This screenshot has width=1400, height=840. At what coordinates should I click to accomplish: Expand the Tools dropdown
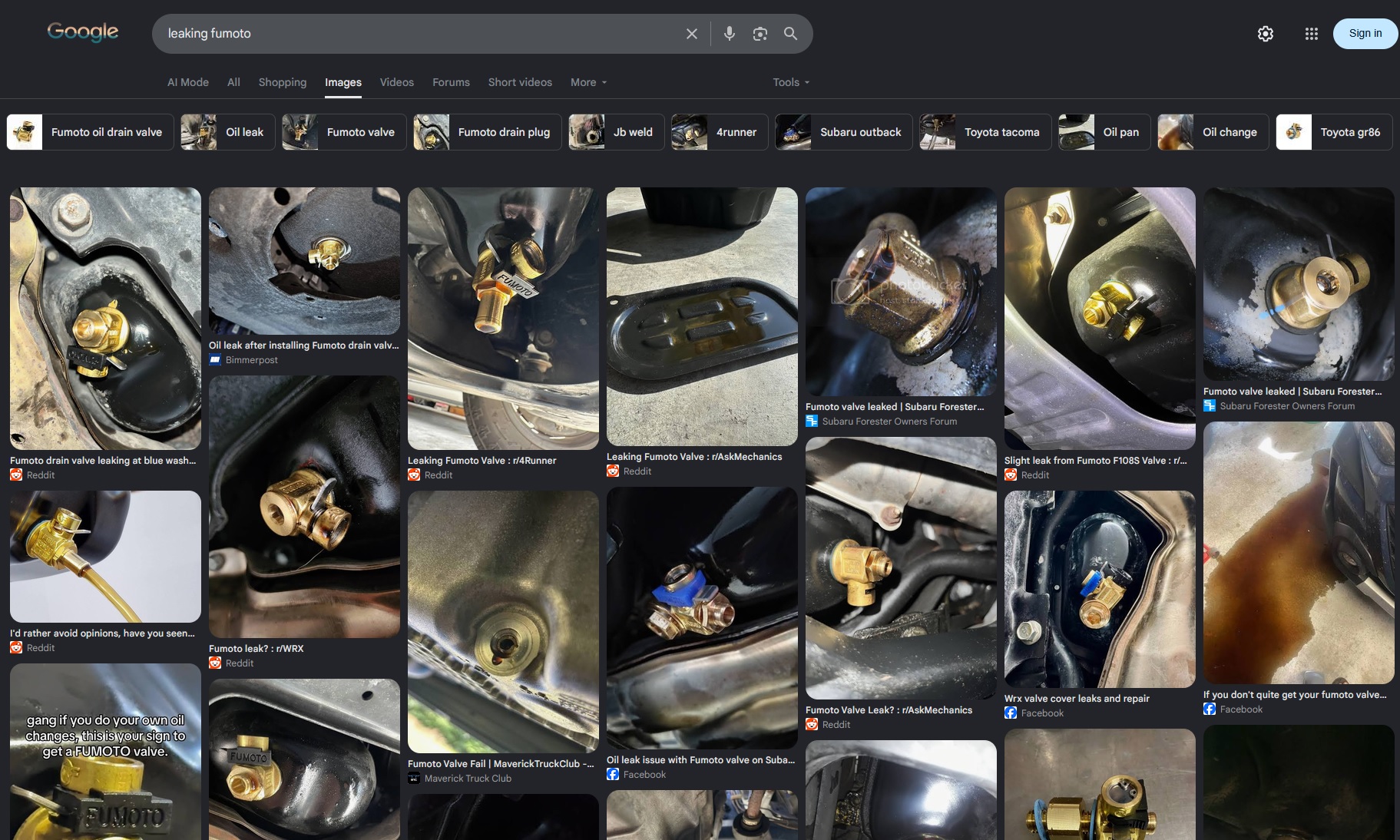coord(791,82)
